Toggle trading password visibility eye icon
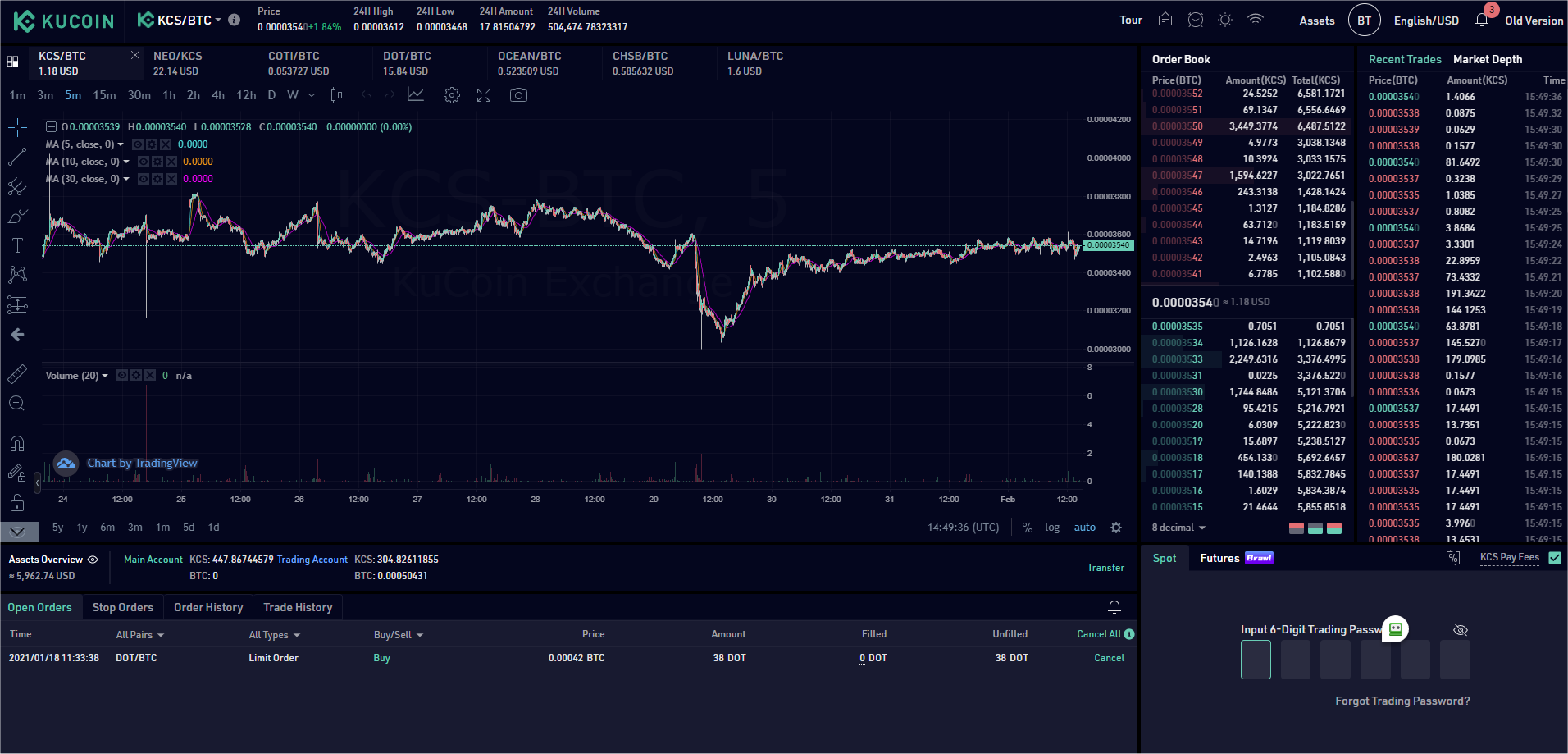Image resolution: width=1568 pixels, height=754 pixels. coord(1461,630)
